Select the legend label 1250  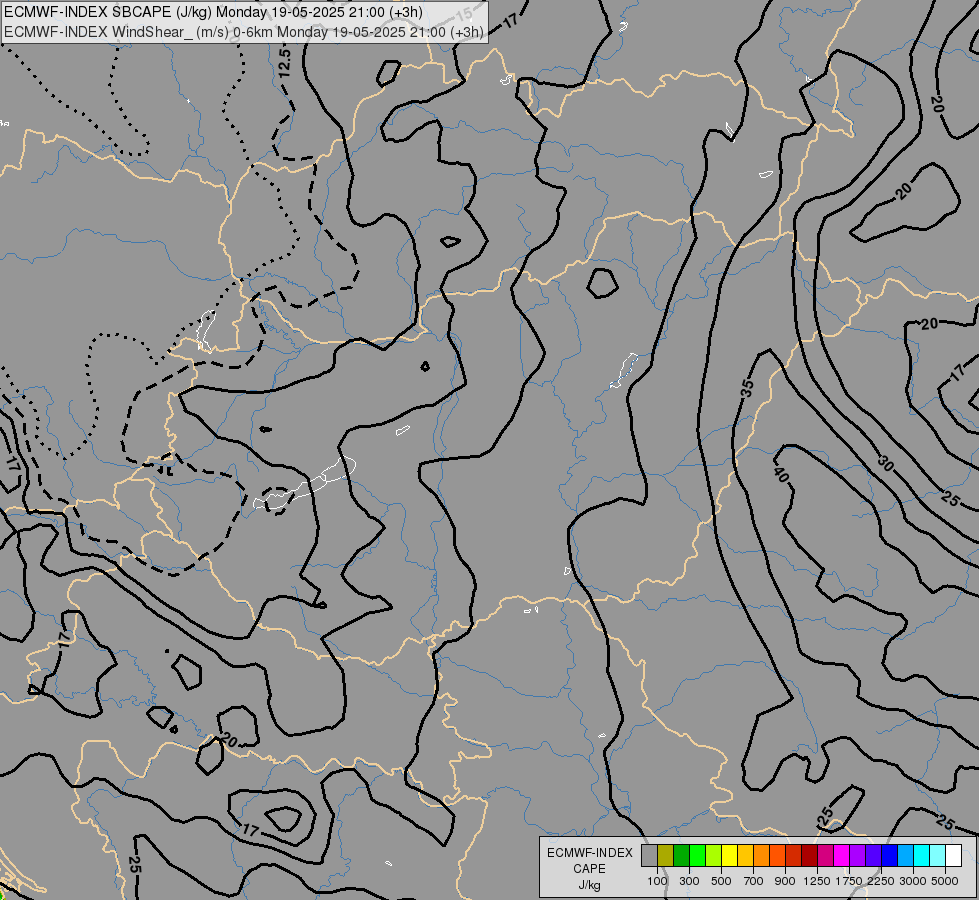(817, 881)
